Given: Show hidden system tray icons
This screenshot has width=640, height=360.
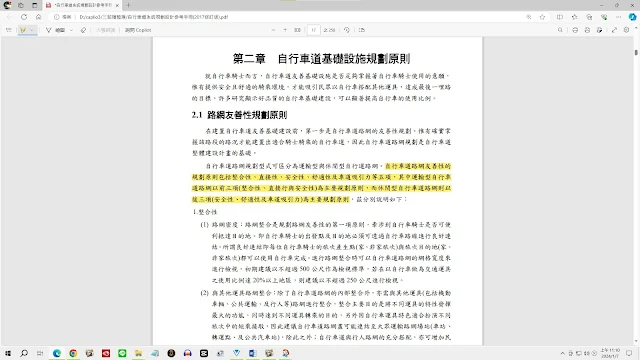Looking at the screenshot, I should point(562,353).
